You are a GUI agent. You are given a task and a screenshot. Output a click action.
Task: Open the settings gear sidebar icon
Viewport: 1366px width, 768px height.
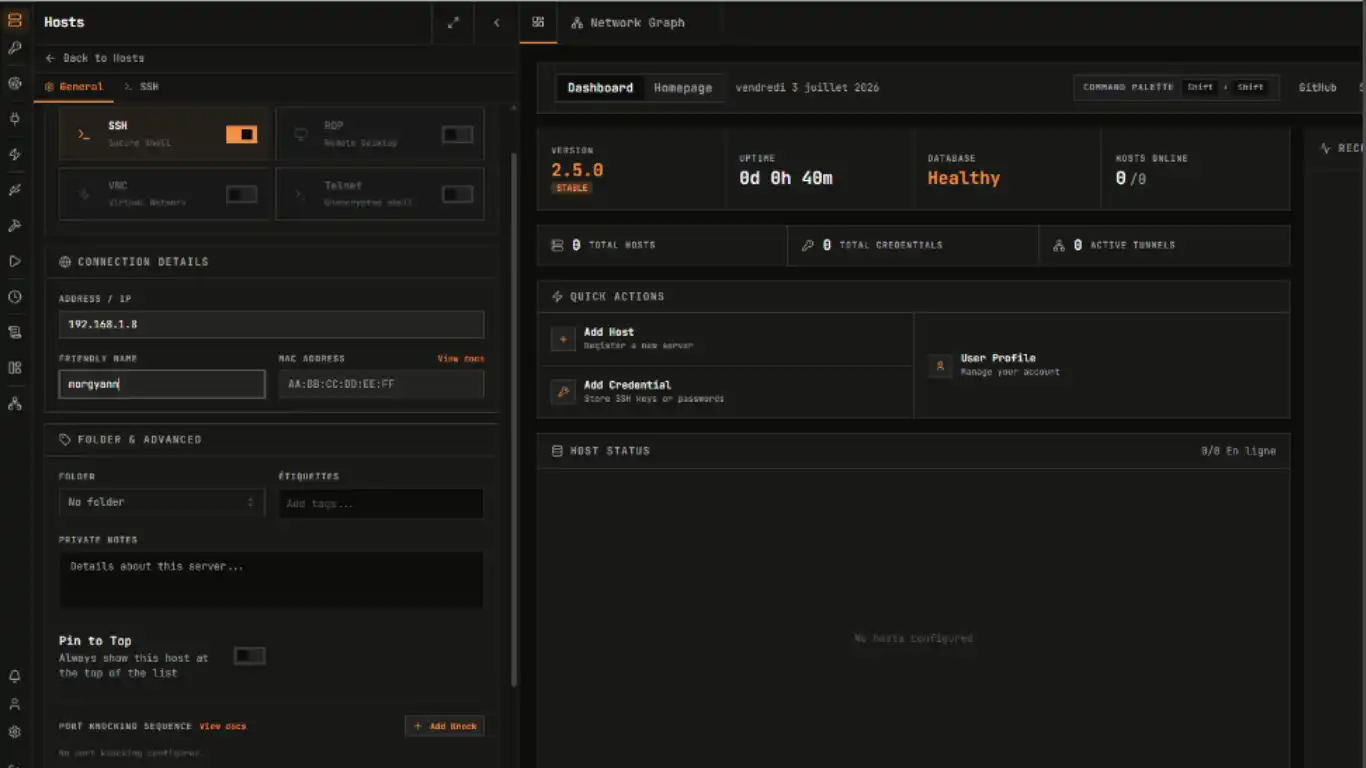click(x=15, y=732)
